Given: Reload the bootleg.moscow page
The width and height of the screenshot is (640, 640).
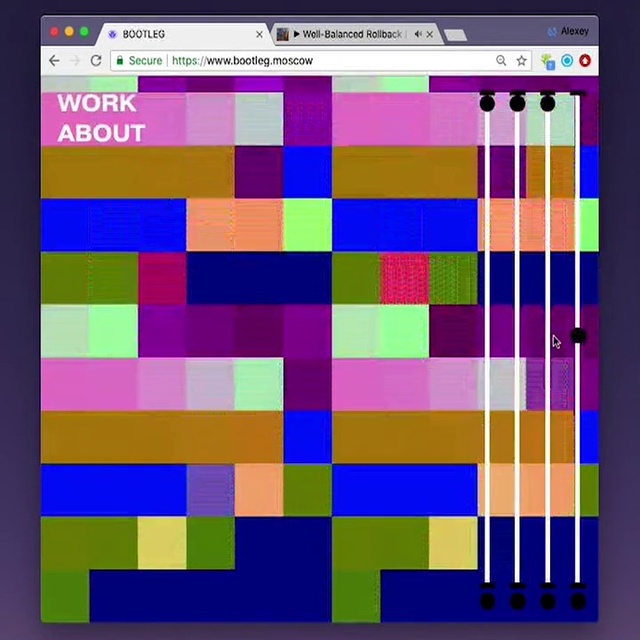Looking at the screenshot, I should click(x=96, y=61).
